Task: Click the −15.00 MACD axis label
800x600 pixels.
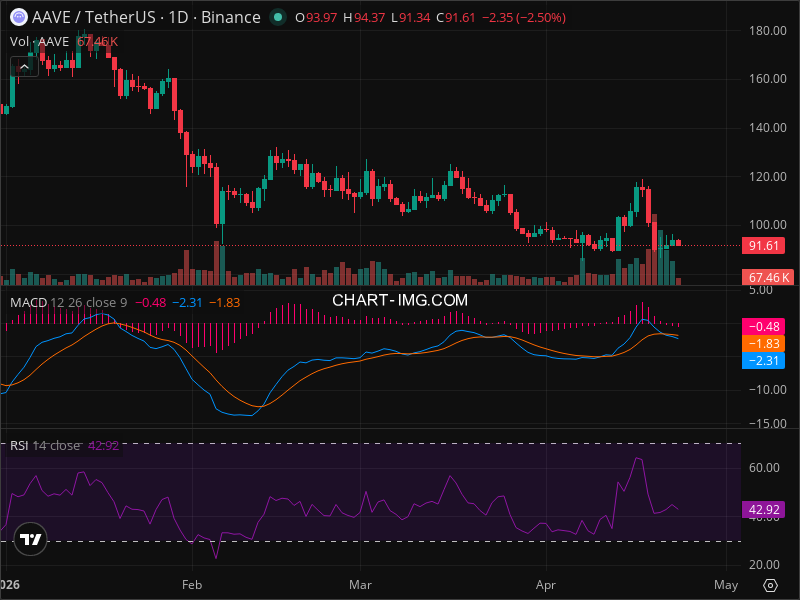Action: [767, 423]
